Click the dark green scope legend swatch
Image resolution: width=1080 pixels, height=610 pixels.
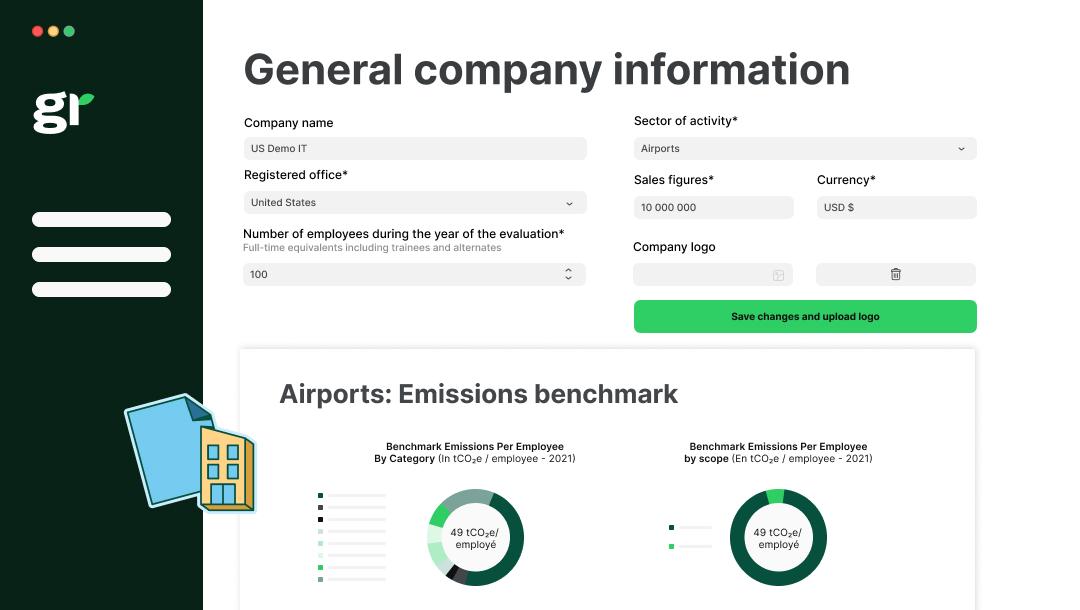pyautogui.click(x=671, y=527)
